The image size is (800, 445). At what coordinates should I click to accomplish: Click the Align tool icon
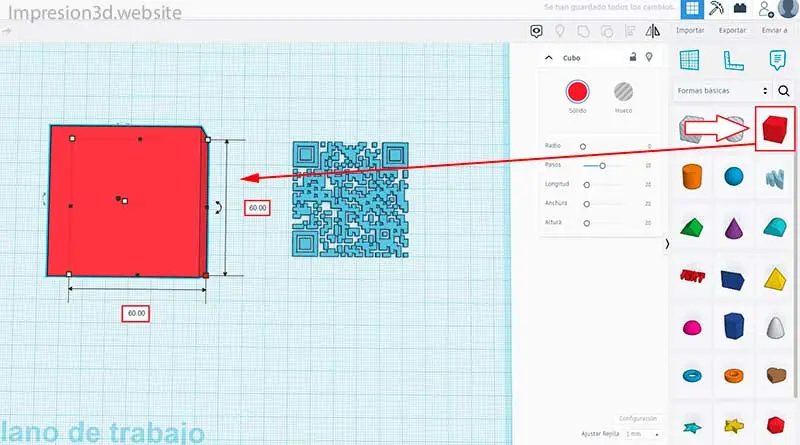coord(630,31)
